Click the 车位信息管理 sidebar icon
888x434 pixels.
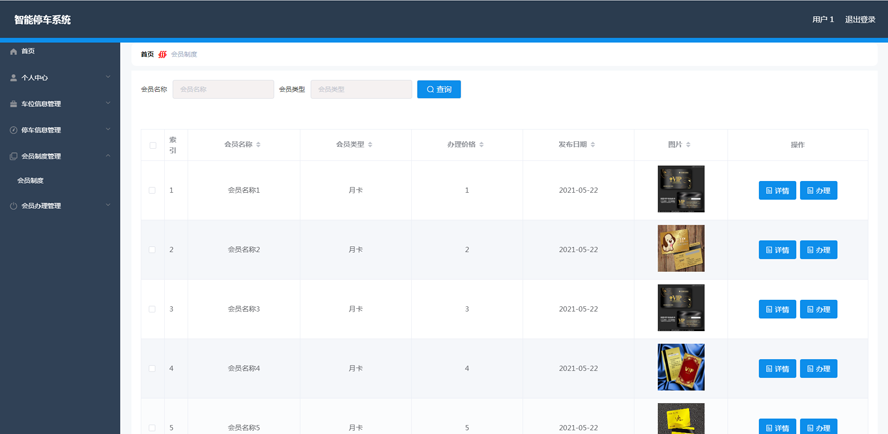tap(13, 104)
